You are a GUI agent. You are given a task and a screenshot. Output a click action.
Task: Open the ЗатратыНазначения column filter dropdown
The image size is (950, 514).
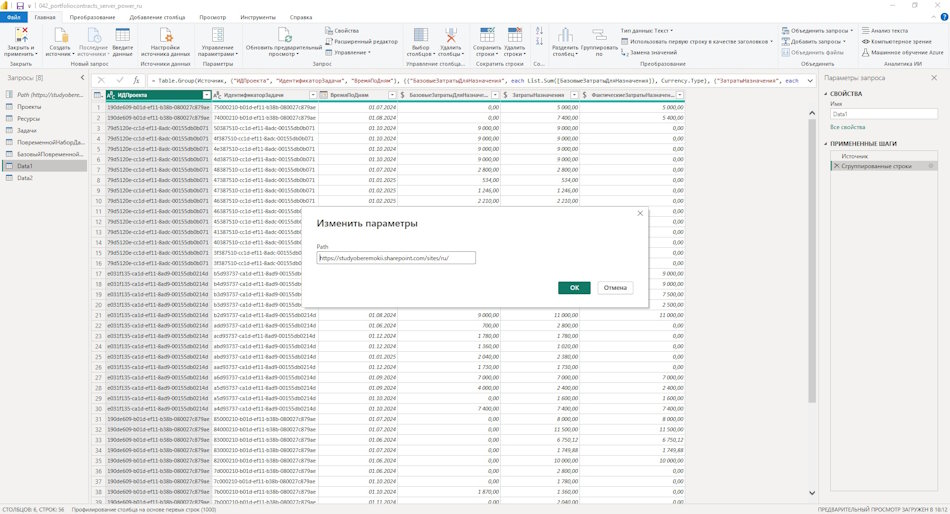(574, 95)
